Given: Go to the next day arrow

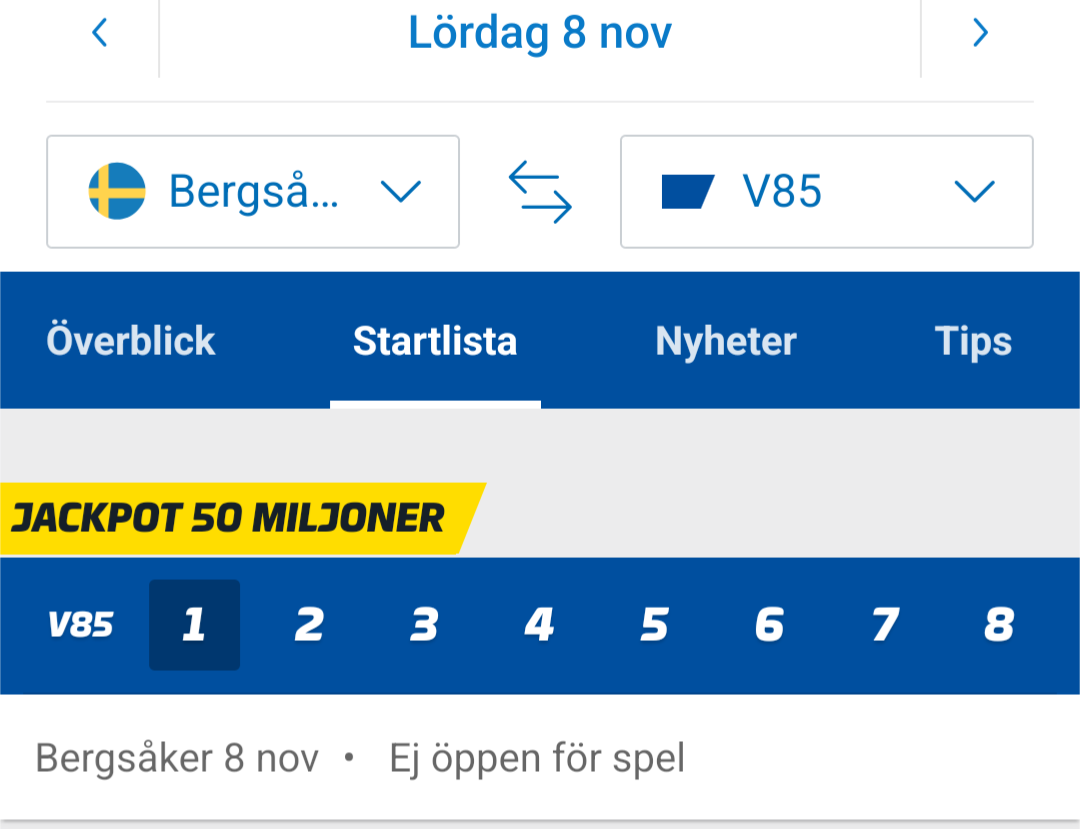Looking at the screenshot, I should (980, 34).
